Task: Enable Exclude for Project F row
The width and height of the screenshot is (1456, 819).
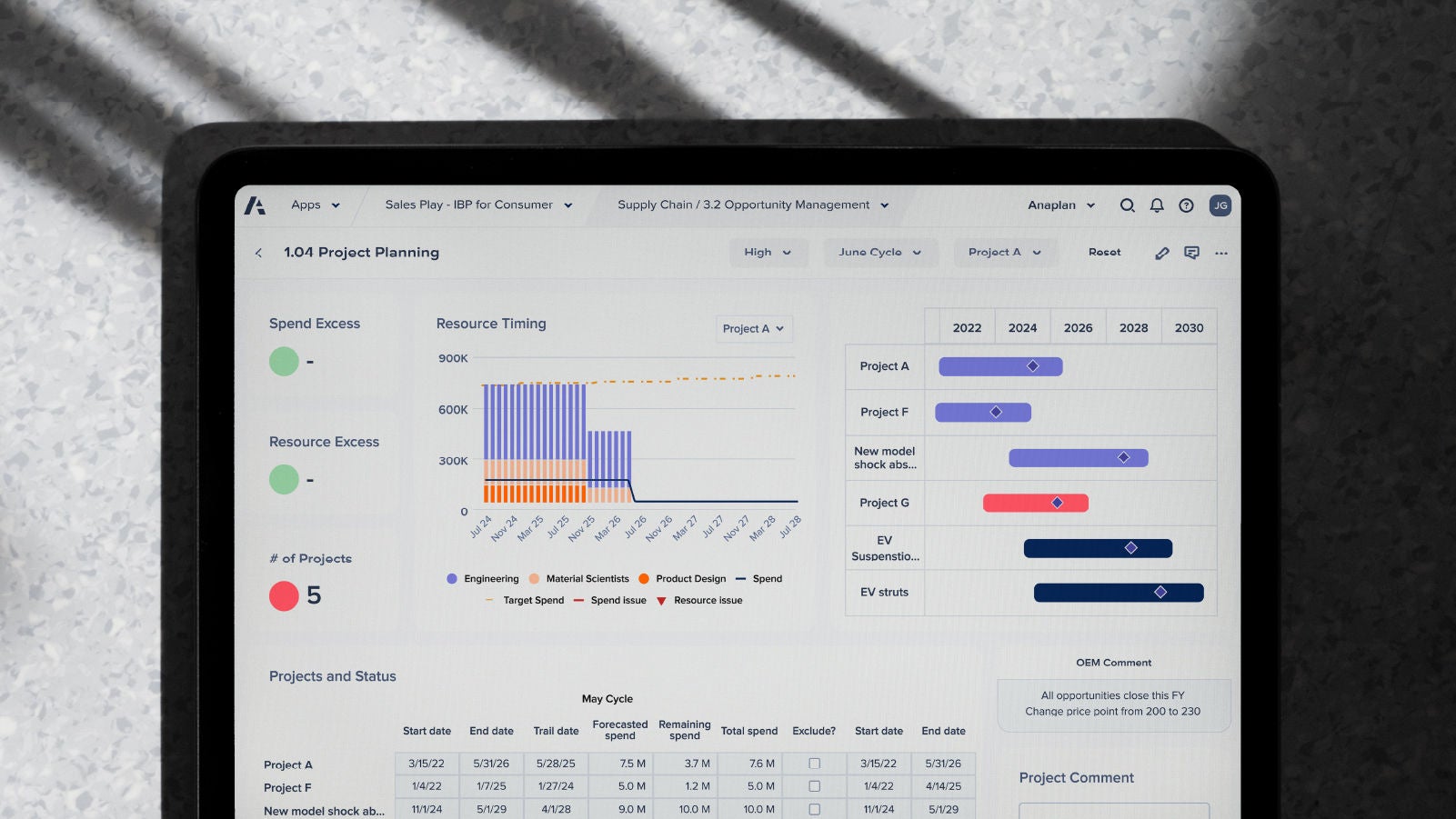Action: coord(814,786)
